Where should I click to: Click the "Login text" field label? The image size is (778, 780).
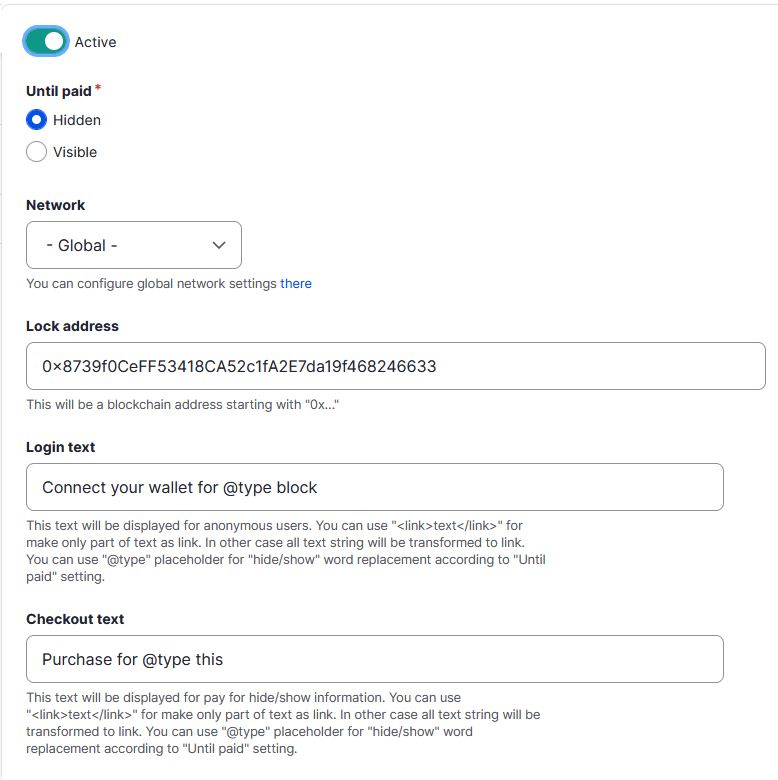tap(60, 447)
